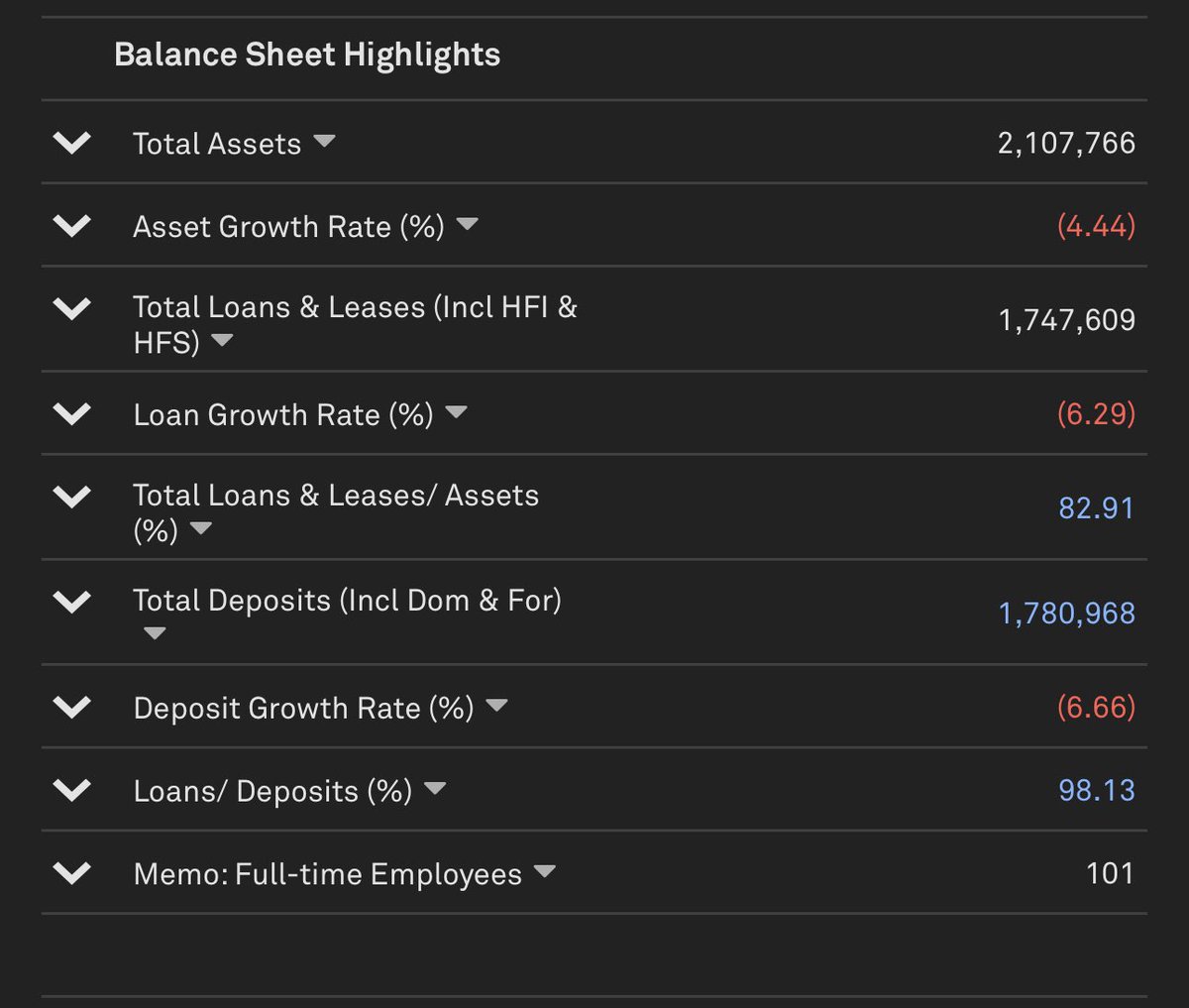The height and width of the screenshot is (1008, 1189).
Task: Click the red value (6.29)
Action: coord(1096,413)
